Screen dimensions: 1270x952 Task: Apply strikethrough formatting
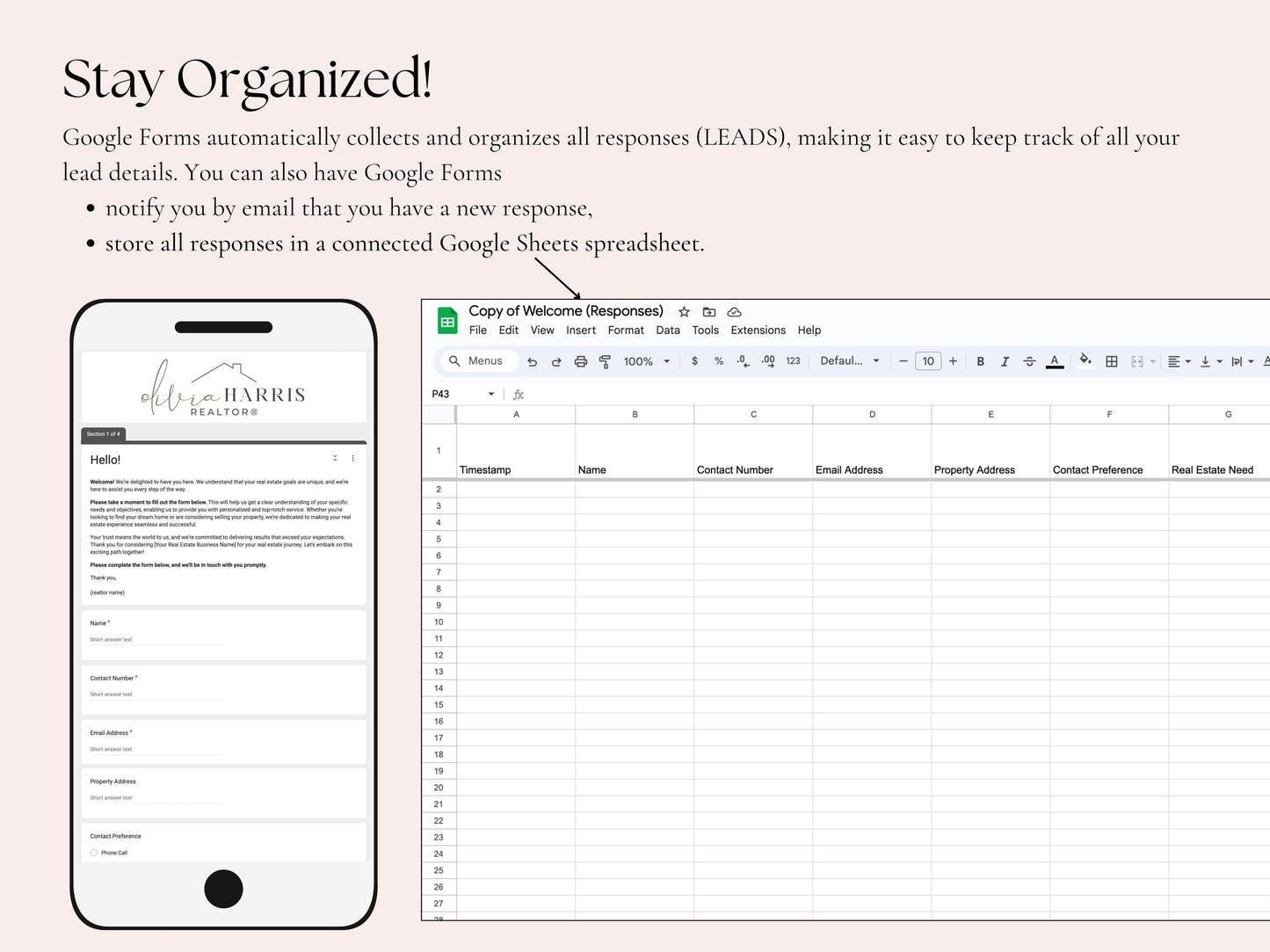(x=1029, y=361)
